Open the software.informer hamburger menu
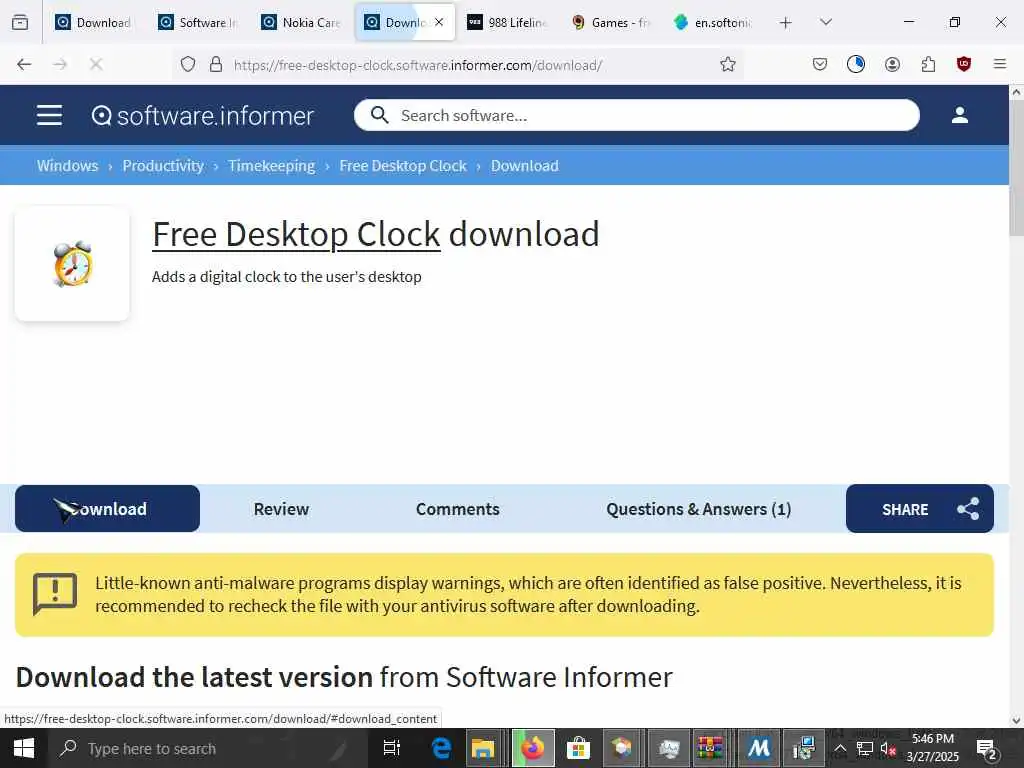 pyautogui.click(x=50, y=116)
